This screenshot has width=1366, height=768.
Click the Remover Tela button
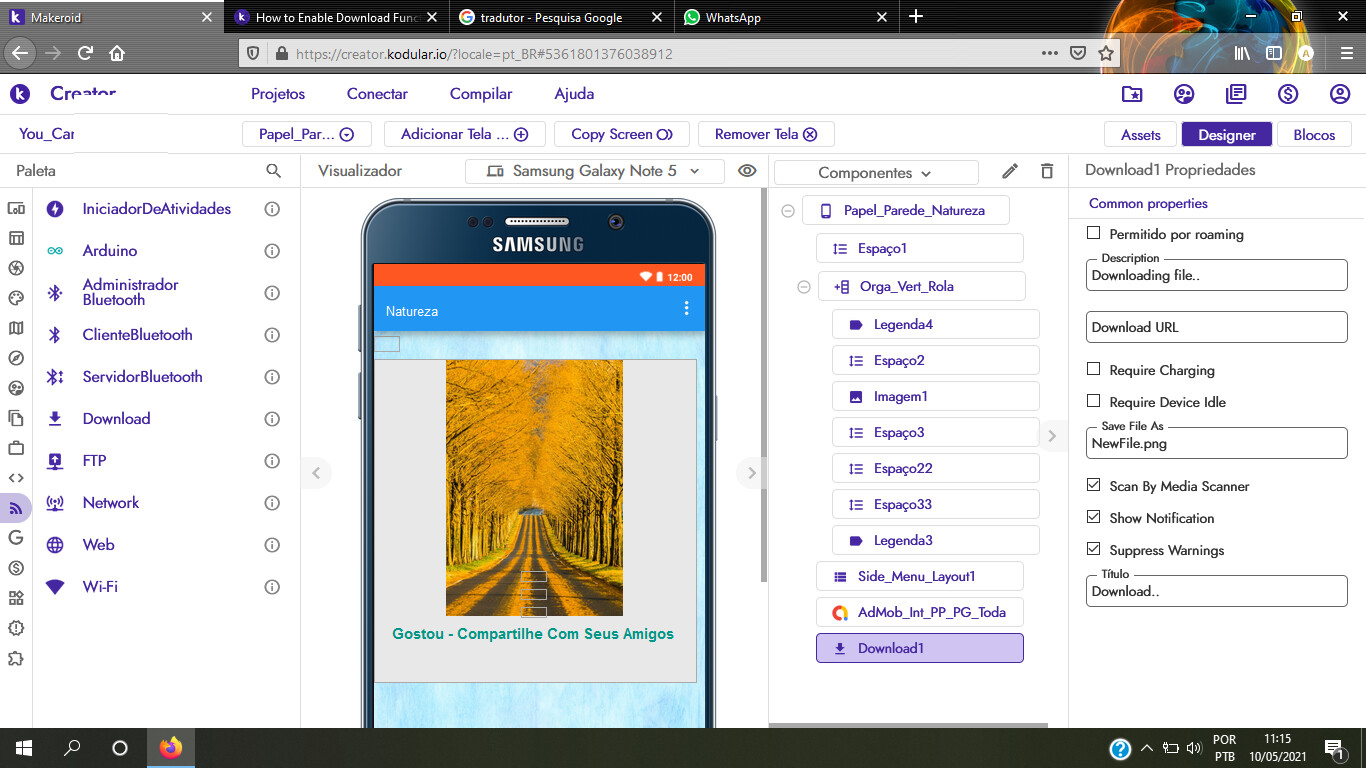coord(766,134)
